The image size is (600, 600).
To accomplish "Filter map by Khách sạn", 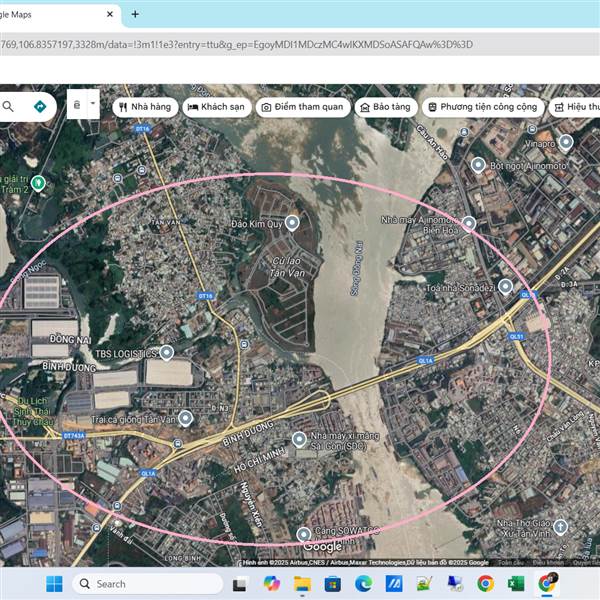I will tap(217, 107).
